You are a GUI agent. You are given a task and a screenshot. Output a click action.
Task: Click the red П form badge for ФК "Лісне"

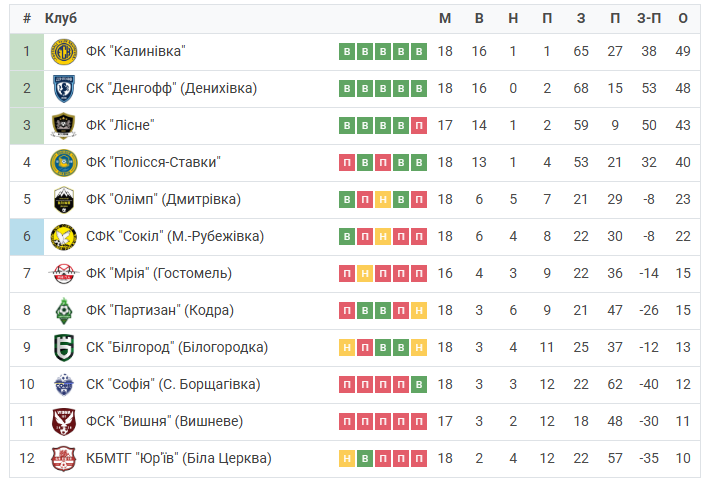click(419, 126)
